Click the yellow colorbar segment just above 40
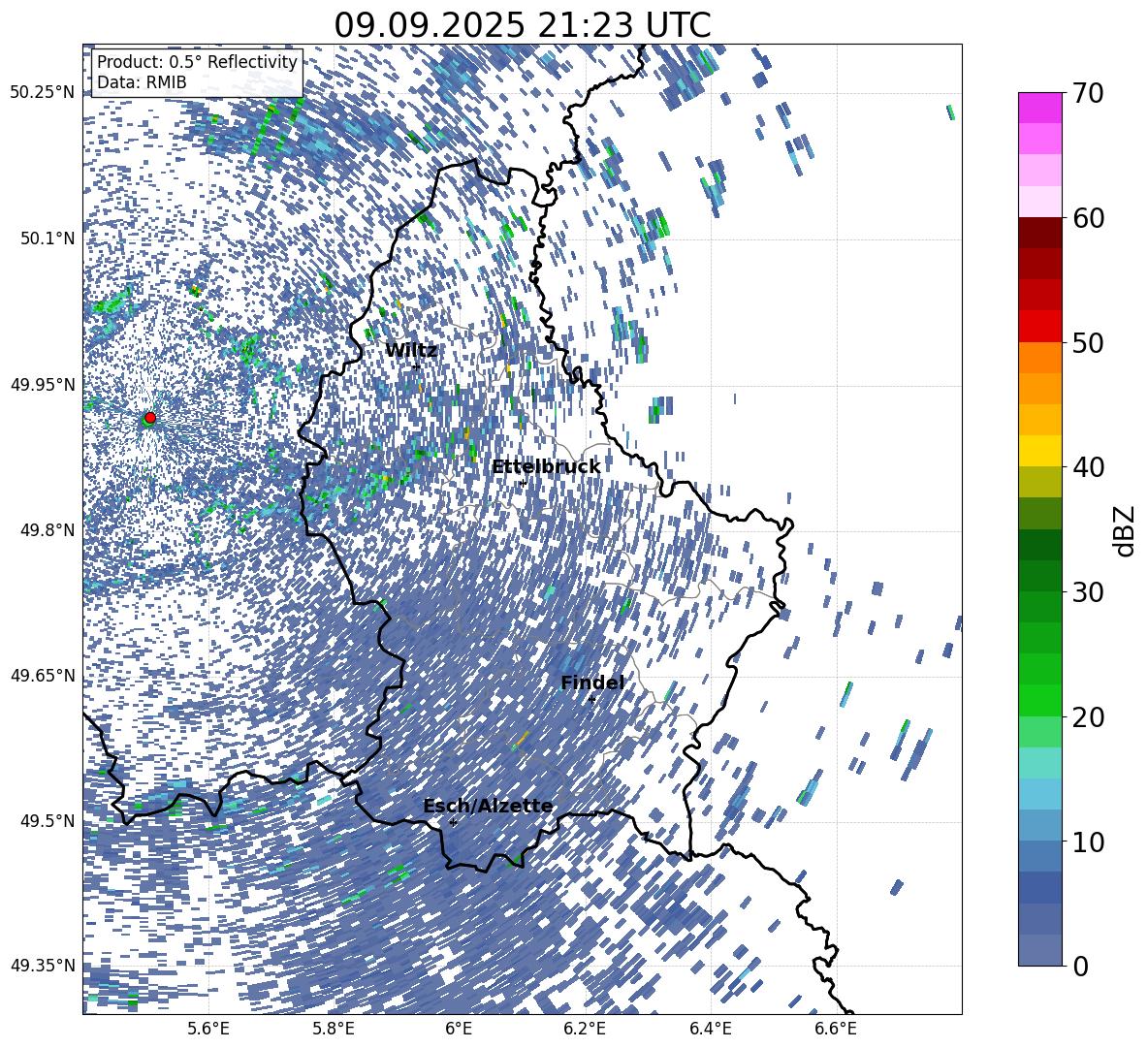 point(1039,451)
